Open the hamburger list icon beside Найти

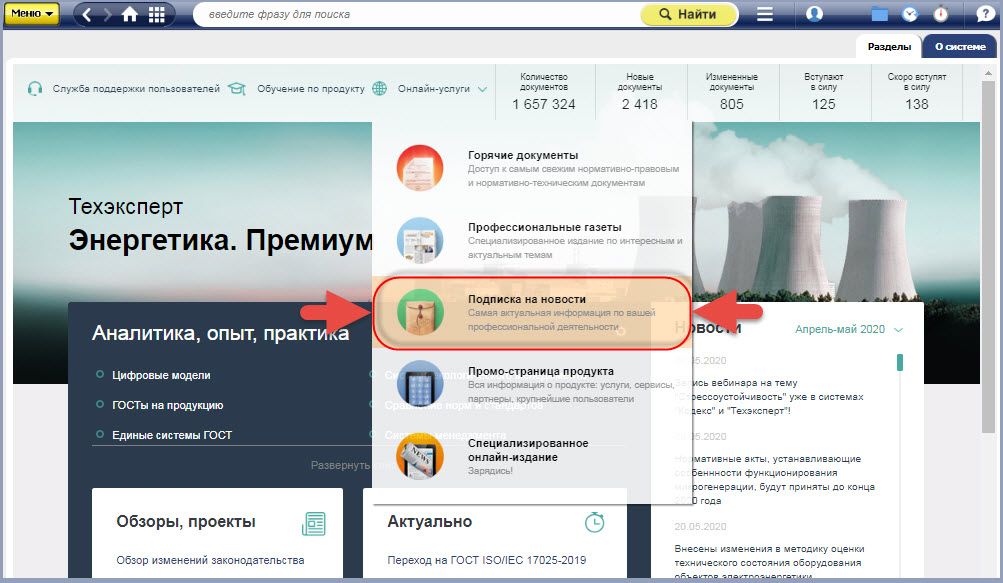pos(765,14)
